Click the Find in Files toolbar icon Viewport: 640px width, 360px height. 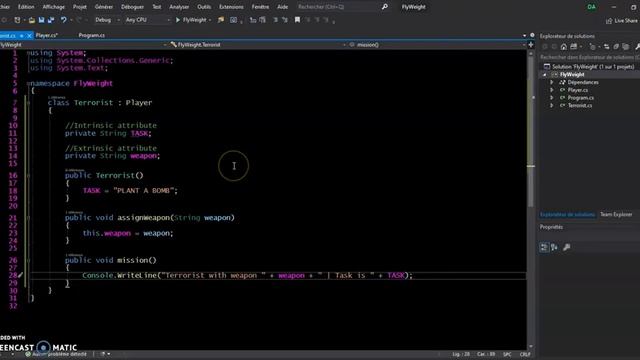tap(221, 20)
